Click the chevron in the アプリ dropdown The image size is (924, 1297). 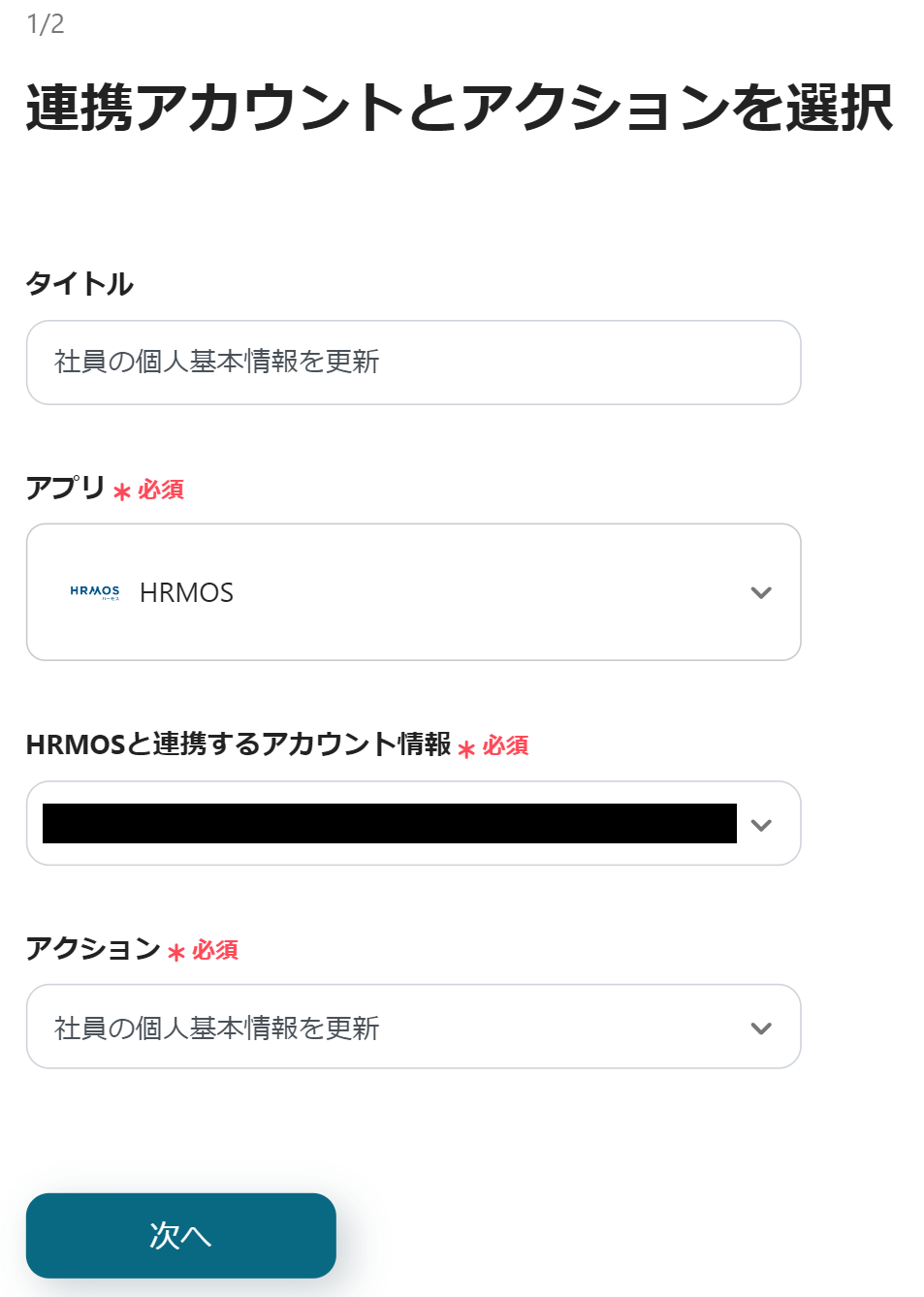click(x=761, y=592)
